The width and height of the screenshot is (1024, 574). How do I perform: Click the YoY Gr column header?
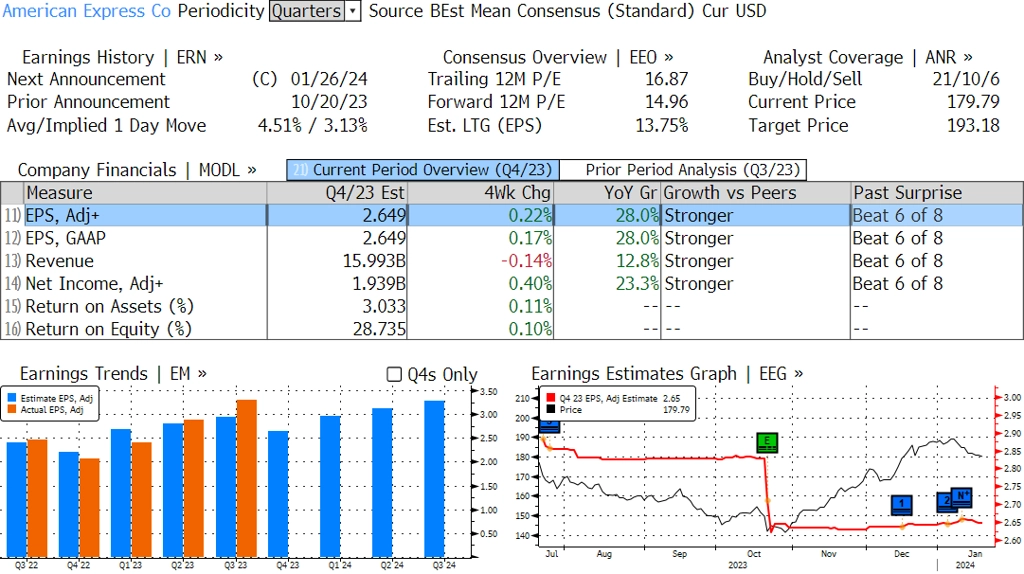click(x=607, y=193)
